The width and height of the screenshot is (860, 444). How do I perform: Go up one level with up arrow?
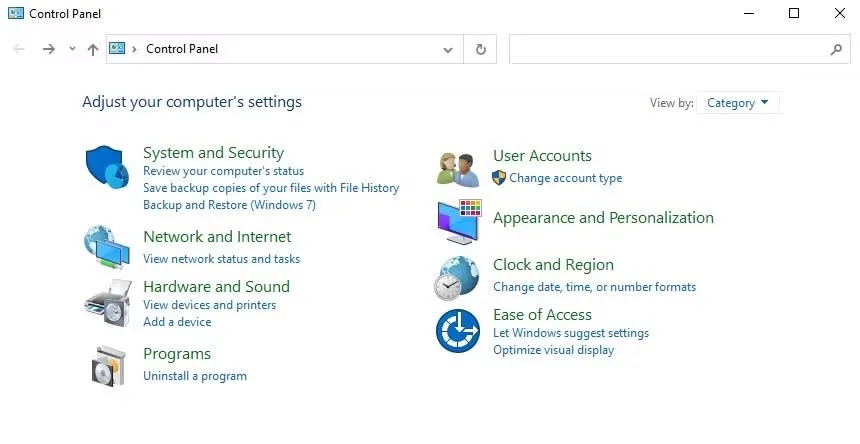(x=93, y=49)
